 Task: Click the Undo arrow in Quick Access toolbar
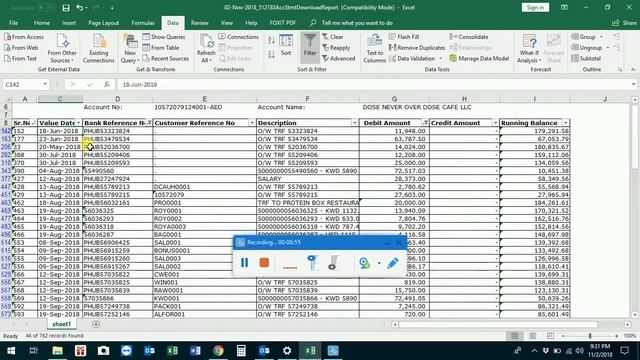pyautogui.click(x=80, y=8)
